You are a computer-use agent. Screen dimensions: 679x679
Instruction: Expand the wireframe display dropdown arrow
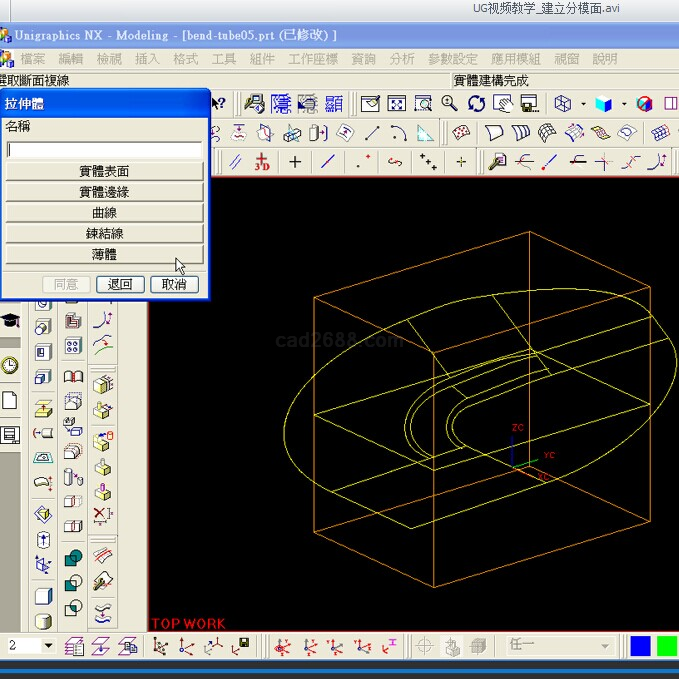coord(583,104)
